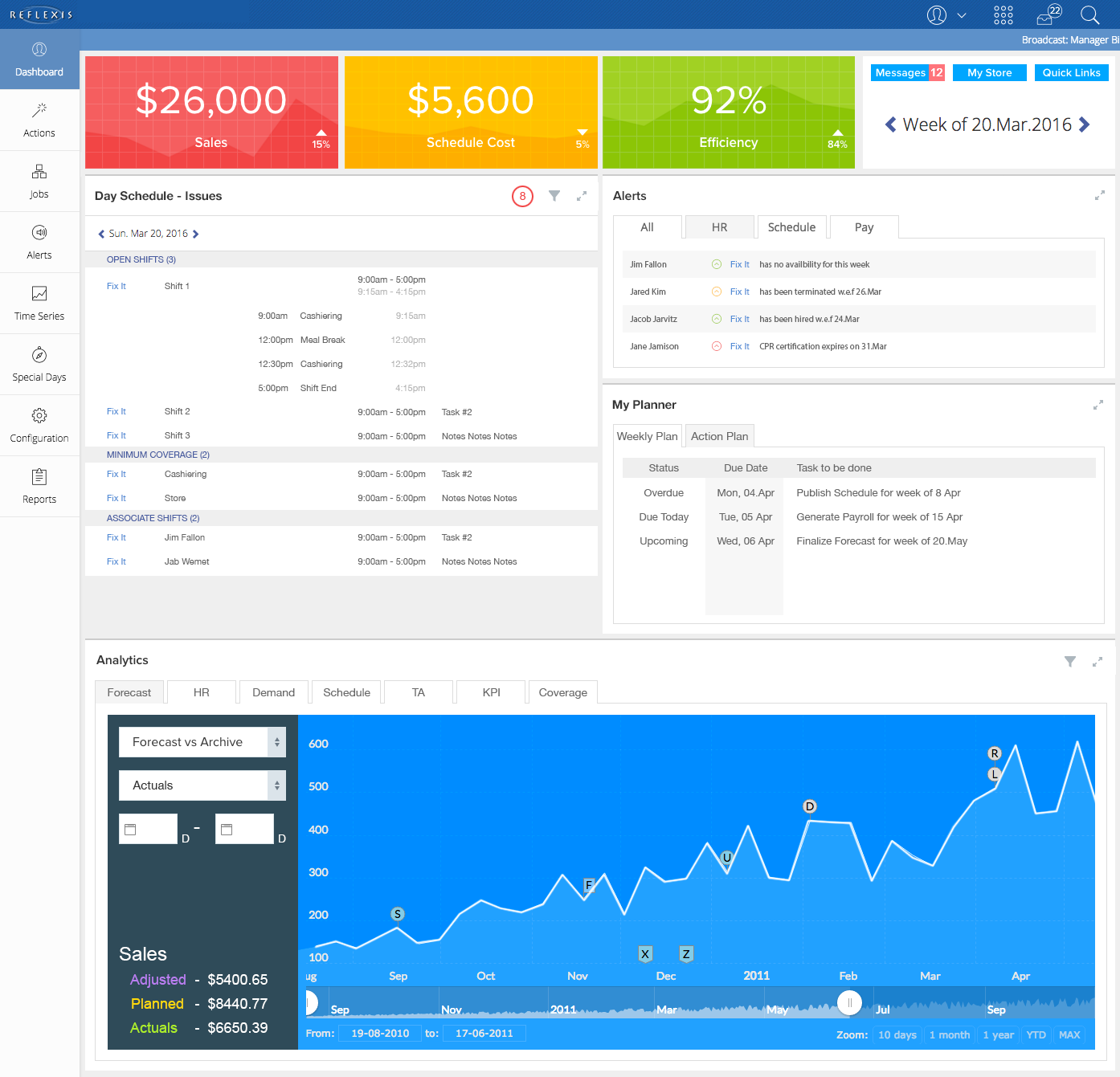Expand the Alerts panel to fullscreen
The height and width of the screenshot is (1077, 1120).
pos(1099,195)
